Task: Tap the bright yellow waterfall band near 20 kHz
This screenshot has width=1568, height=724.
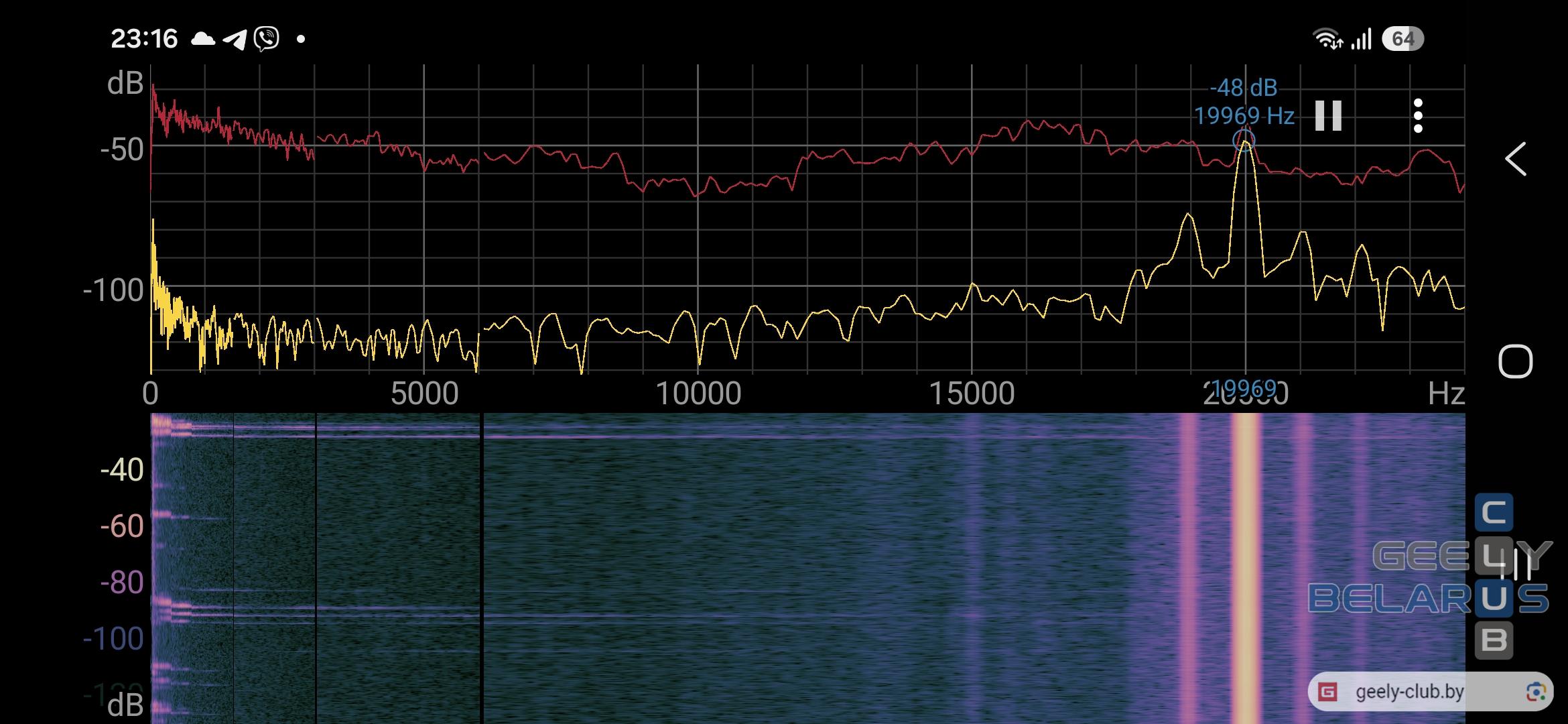Action: (x=1246, y=568)
